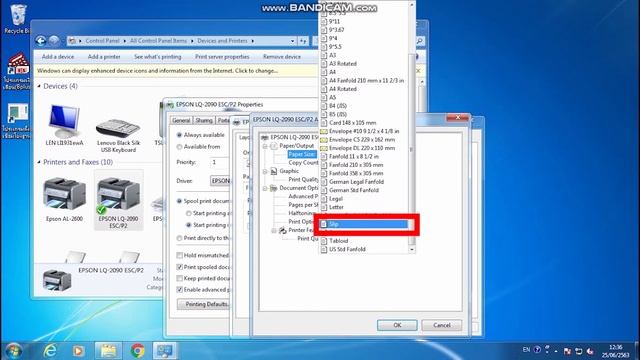
Task: Click Control Panel in the address breadcrumb
Action: tap(102, 41)
